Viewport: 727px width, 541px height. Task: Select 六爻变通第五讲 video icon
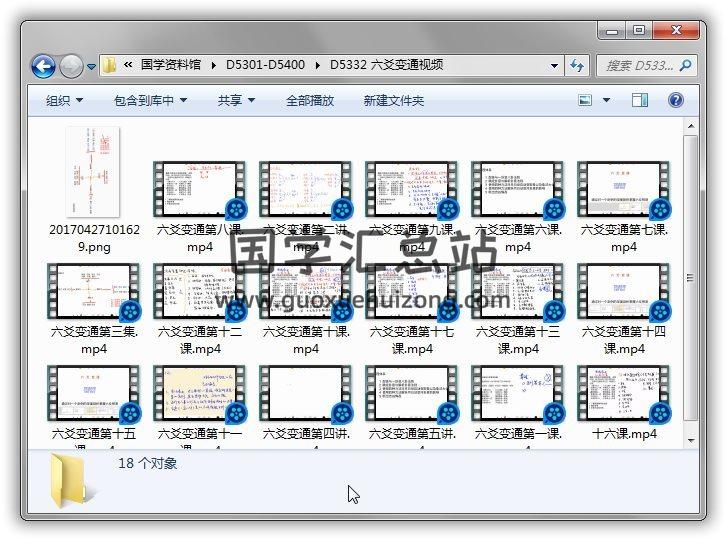pos(412,394)
